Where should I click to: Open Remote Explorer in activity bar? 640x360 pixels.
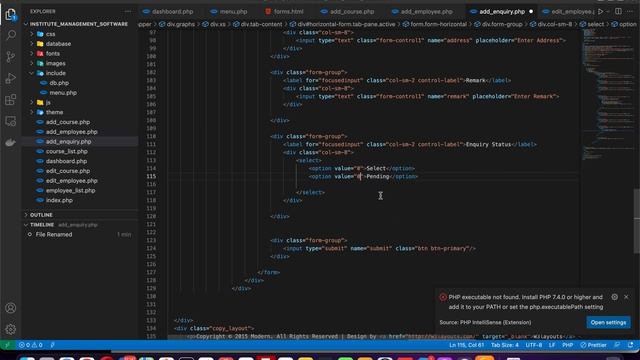tap(11, 121)
